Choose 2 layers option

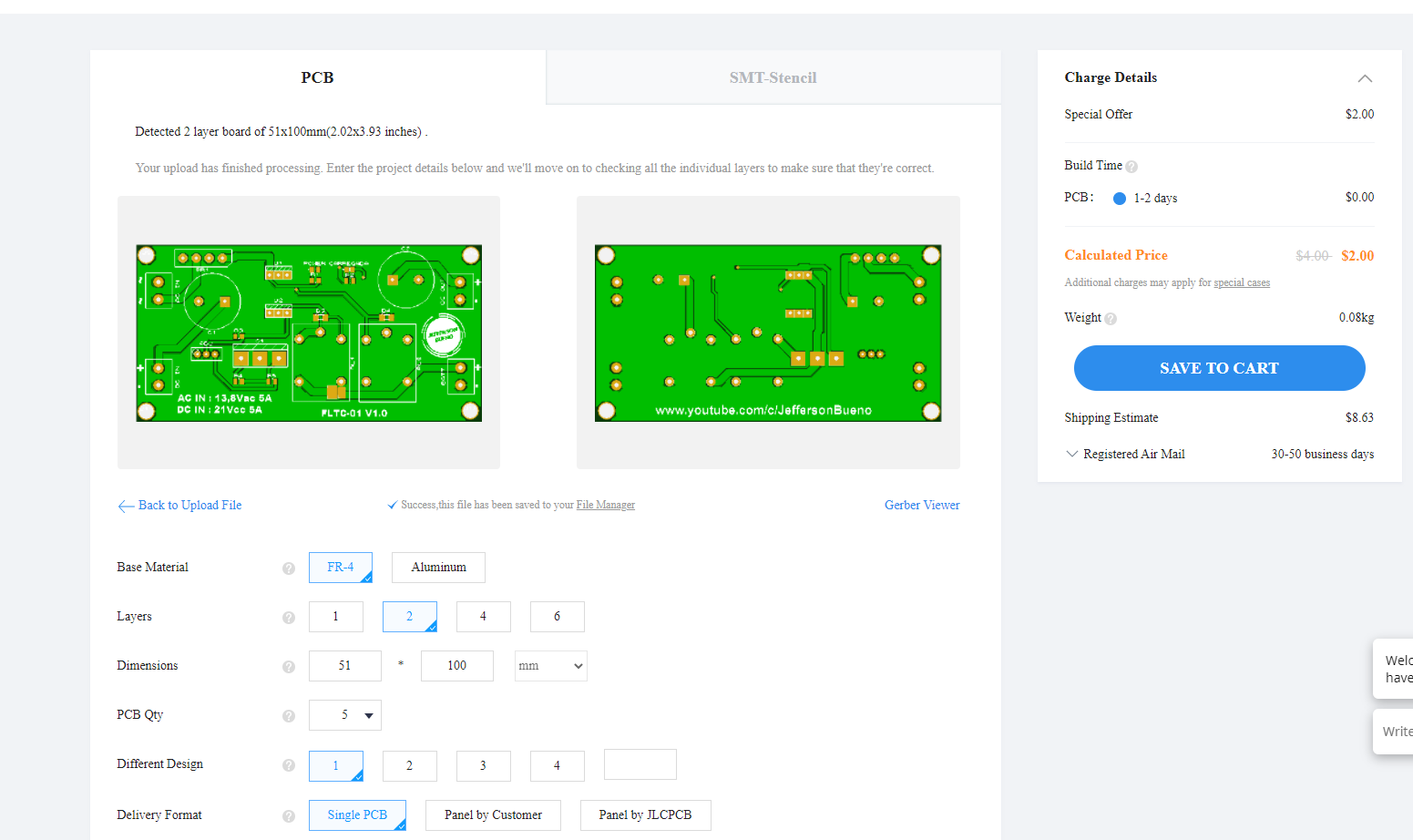pyautogui.click(x=410, y=617)
